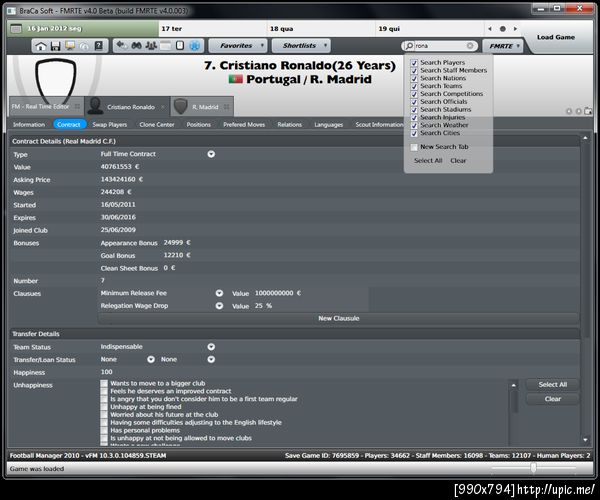Open the first Transfer/Loan Status dropdown
The image size is (600, 500).
(x=151, y=359)
